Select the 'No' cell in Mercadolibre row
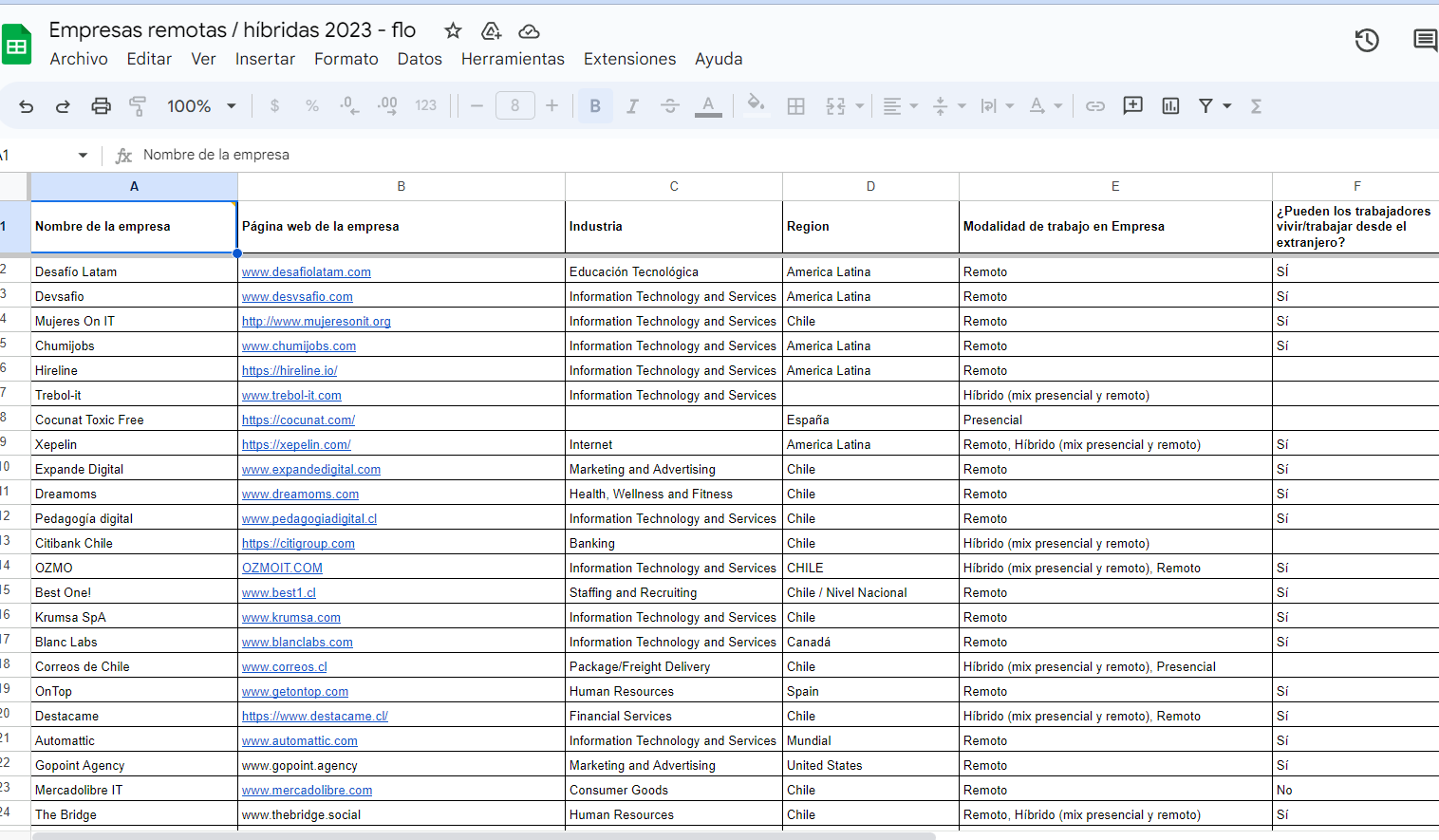 [x=1356, y=790]
